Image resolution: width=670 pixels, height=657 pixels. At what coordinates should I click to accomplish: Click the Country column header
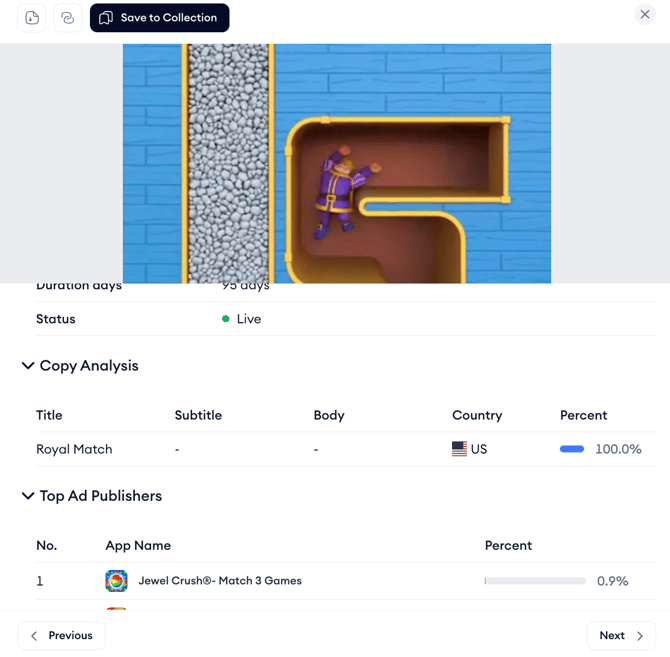477,415
